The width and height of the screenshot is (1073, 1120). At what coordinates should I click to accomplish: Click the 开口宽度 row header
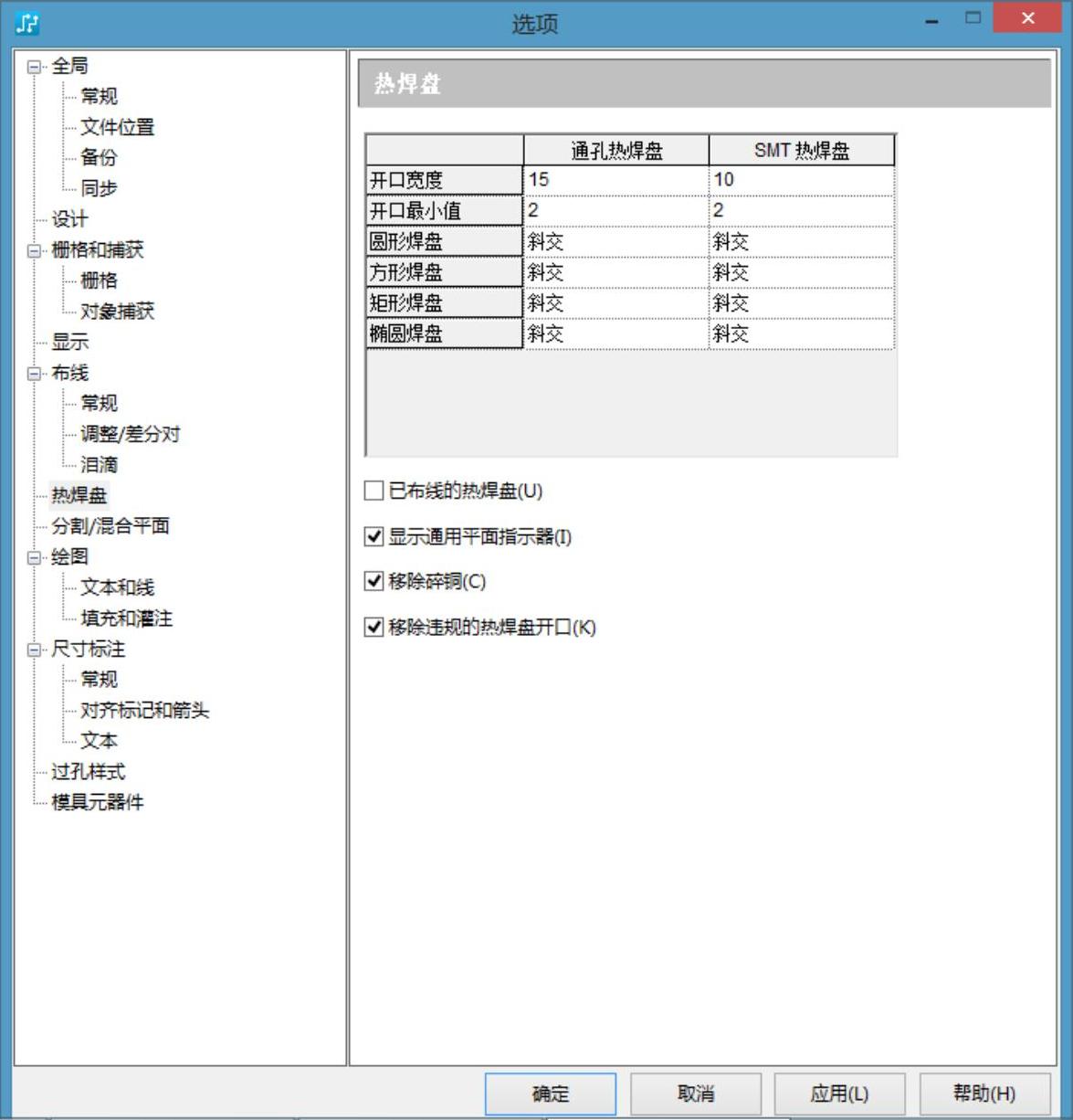(445, 180)
